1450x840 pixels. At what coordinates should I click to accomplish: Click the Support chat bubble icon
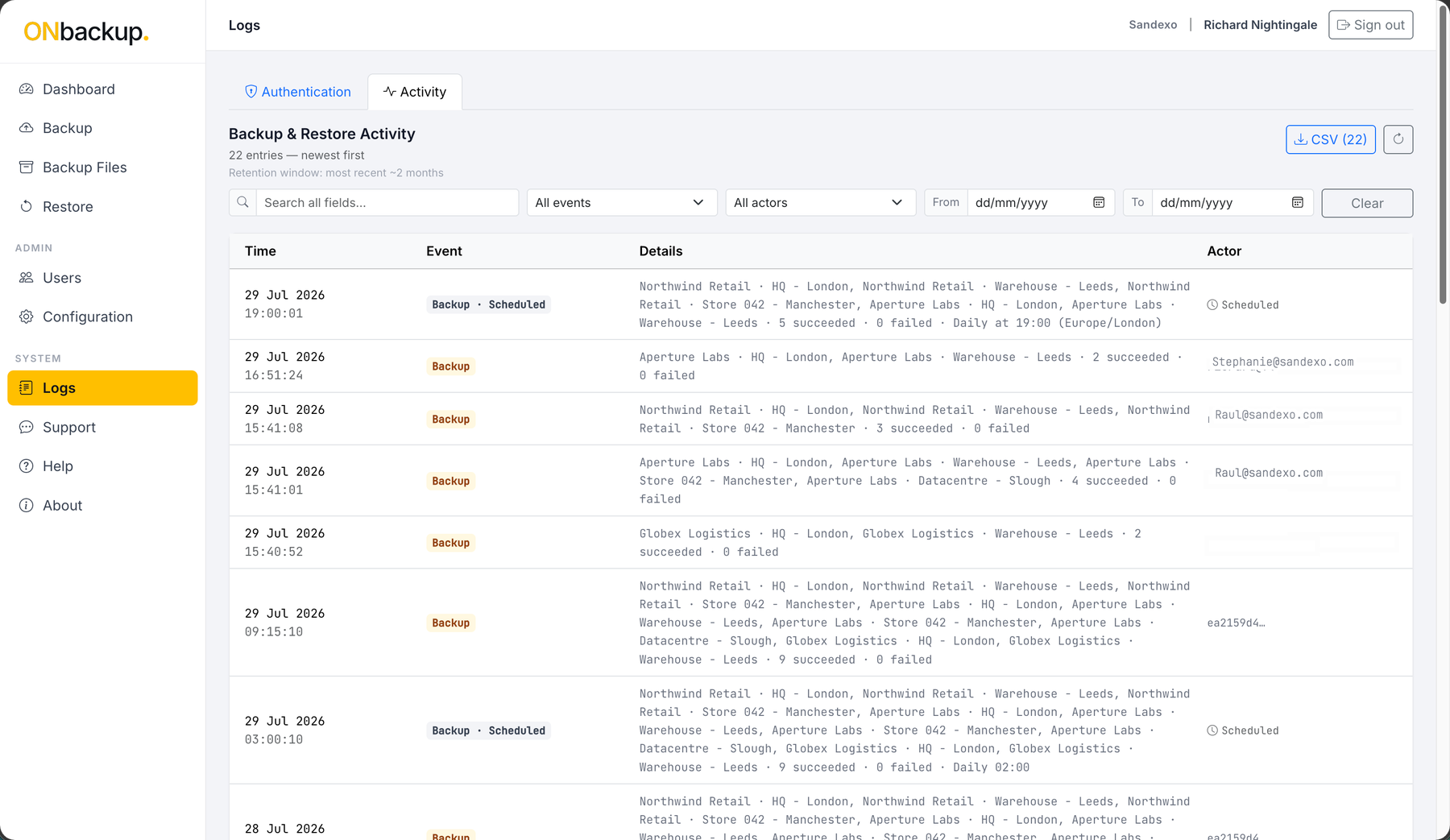click(27, 428)
